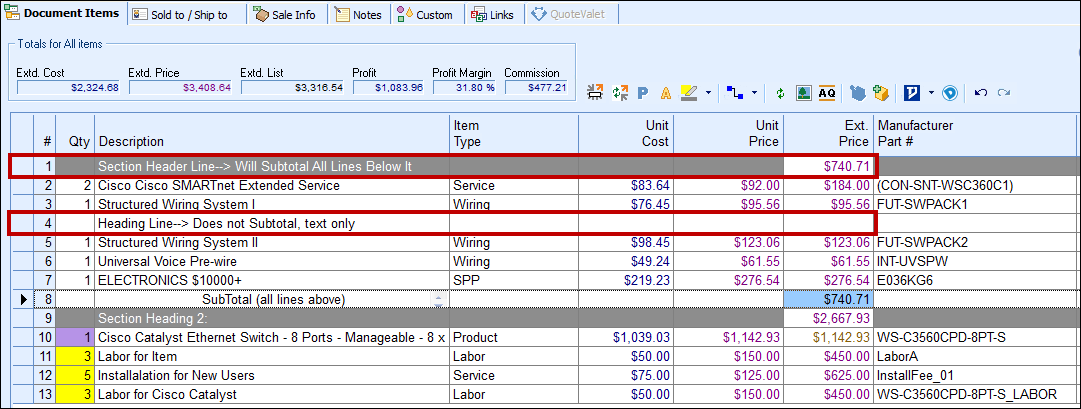Expand the grouping icon dropdown arrow
The height and width of the screenshot is (409, 1081).
pyautogui.click(x=754, y=93)
